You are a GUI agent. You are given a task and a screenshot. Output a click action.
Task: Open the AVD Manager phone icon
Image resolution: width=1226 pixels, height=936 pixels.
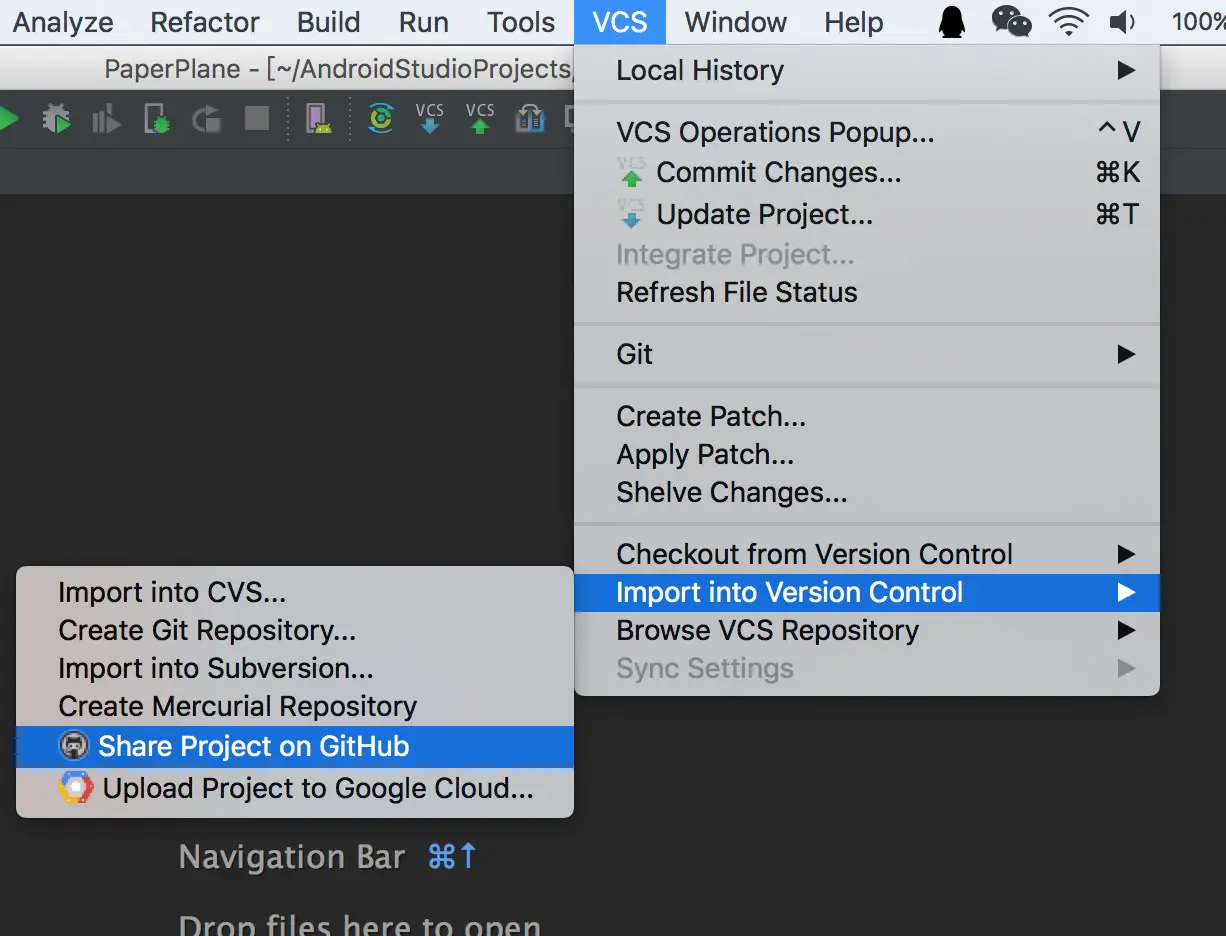318,120
